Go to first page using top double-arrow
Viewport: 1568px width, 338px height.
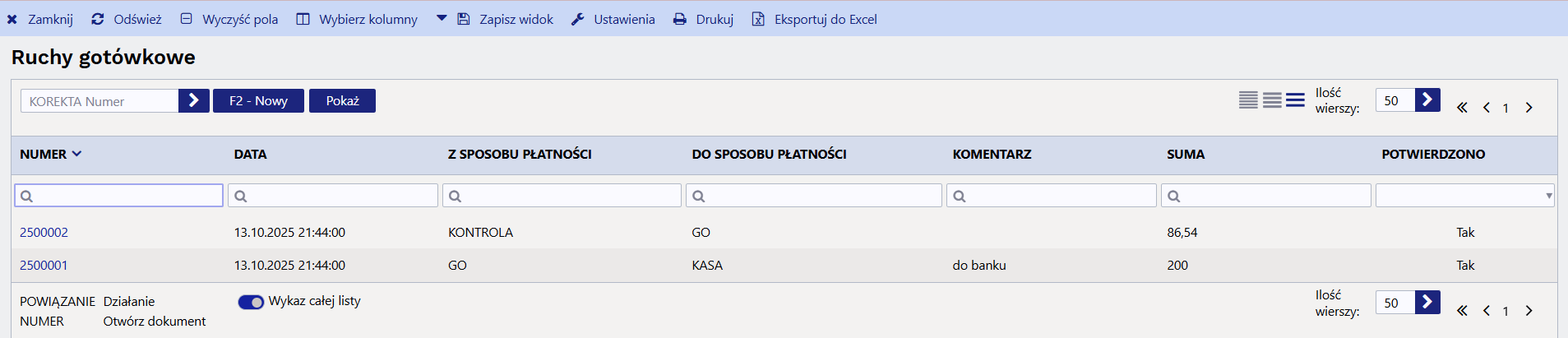(1462, 108)
